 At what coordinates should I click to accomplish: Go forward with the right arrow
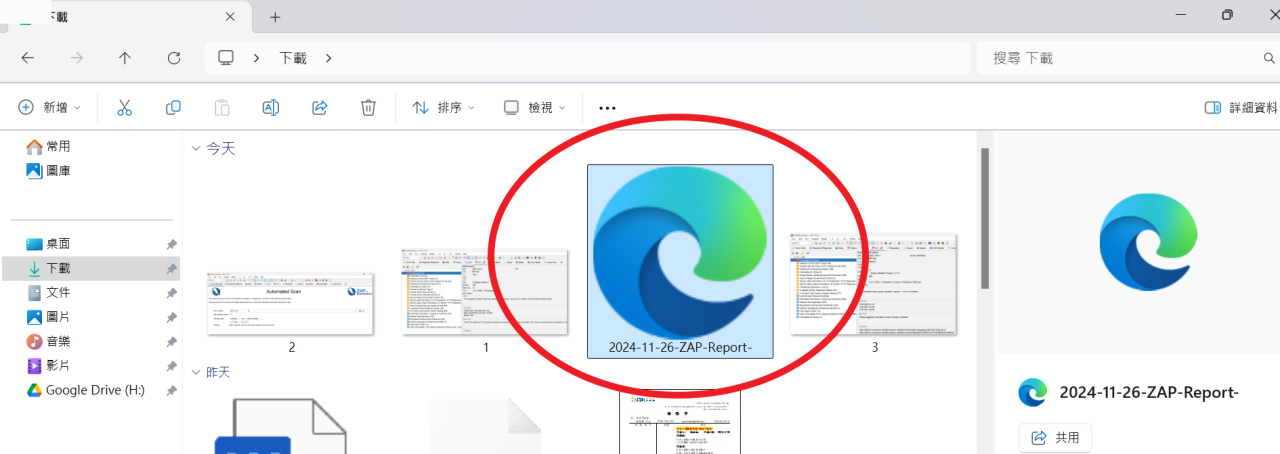click(x=76, y=58)
